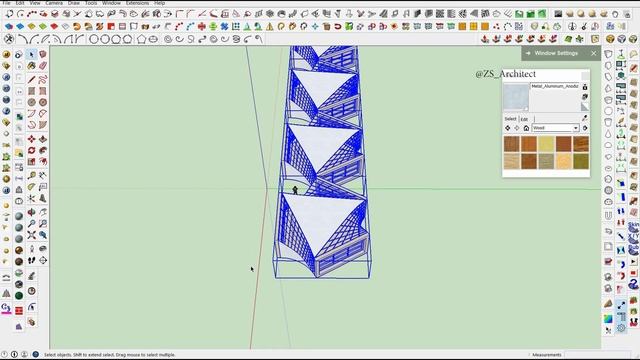
Task: Choose the Axes tool
Action: pos(31,198)
